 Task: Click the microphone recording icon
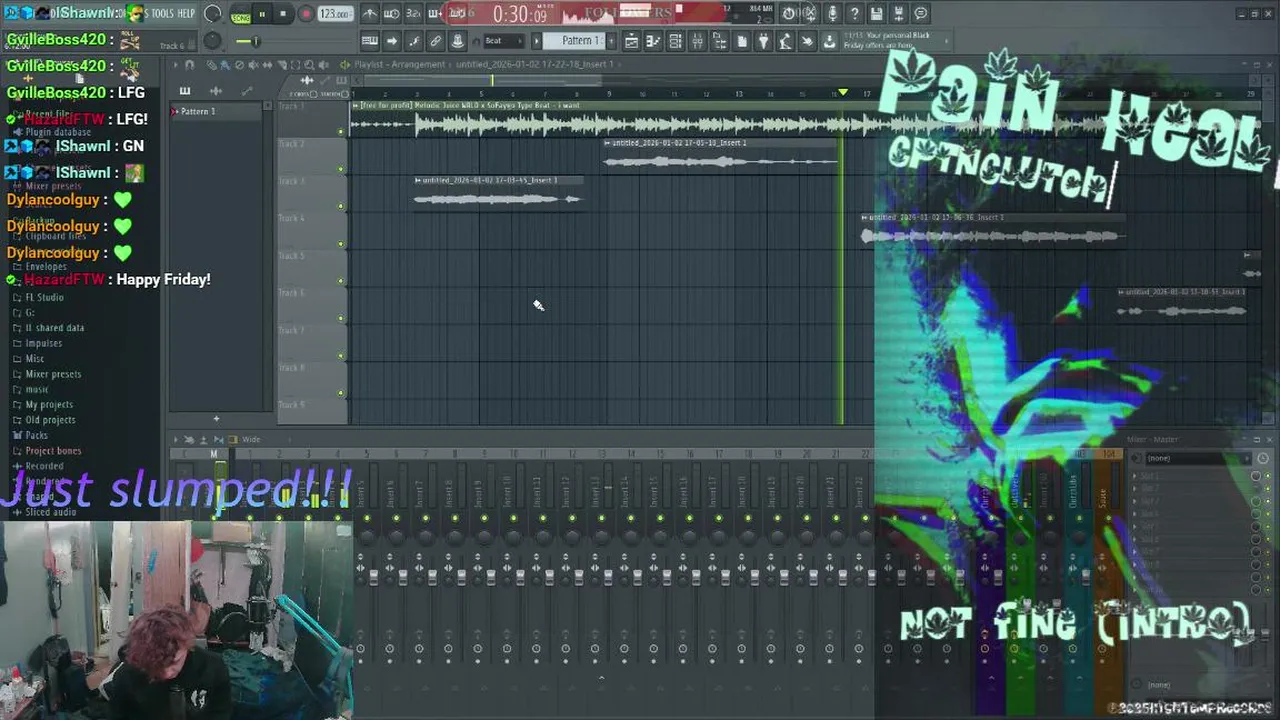coord(832,14)
